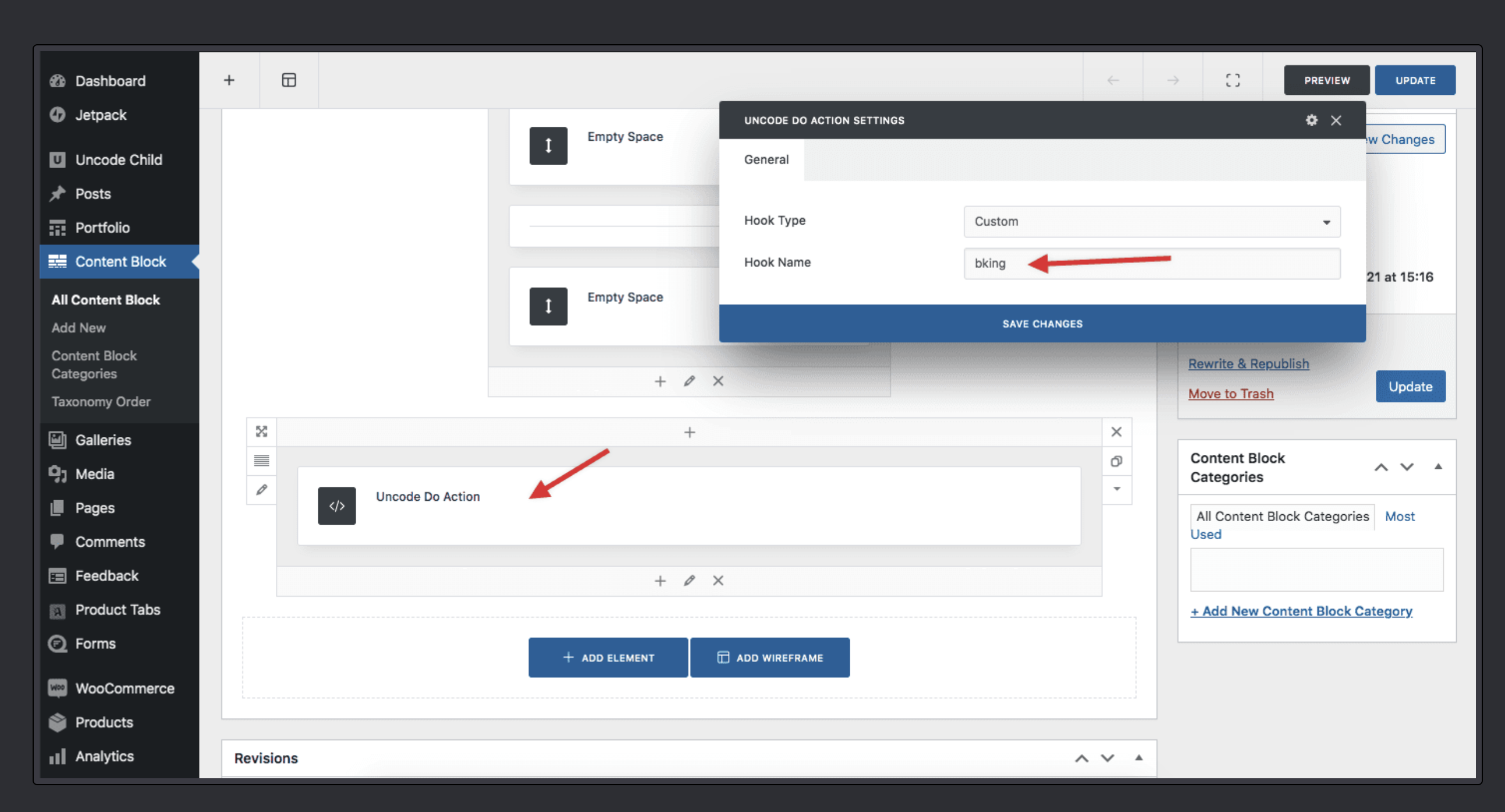Move Content Block Categories panel down
The image size is (1505, 812).
pyautogui.click(x=1407, y=467)
